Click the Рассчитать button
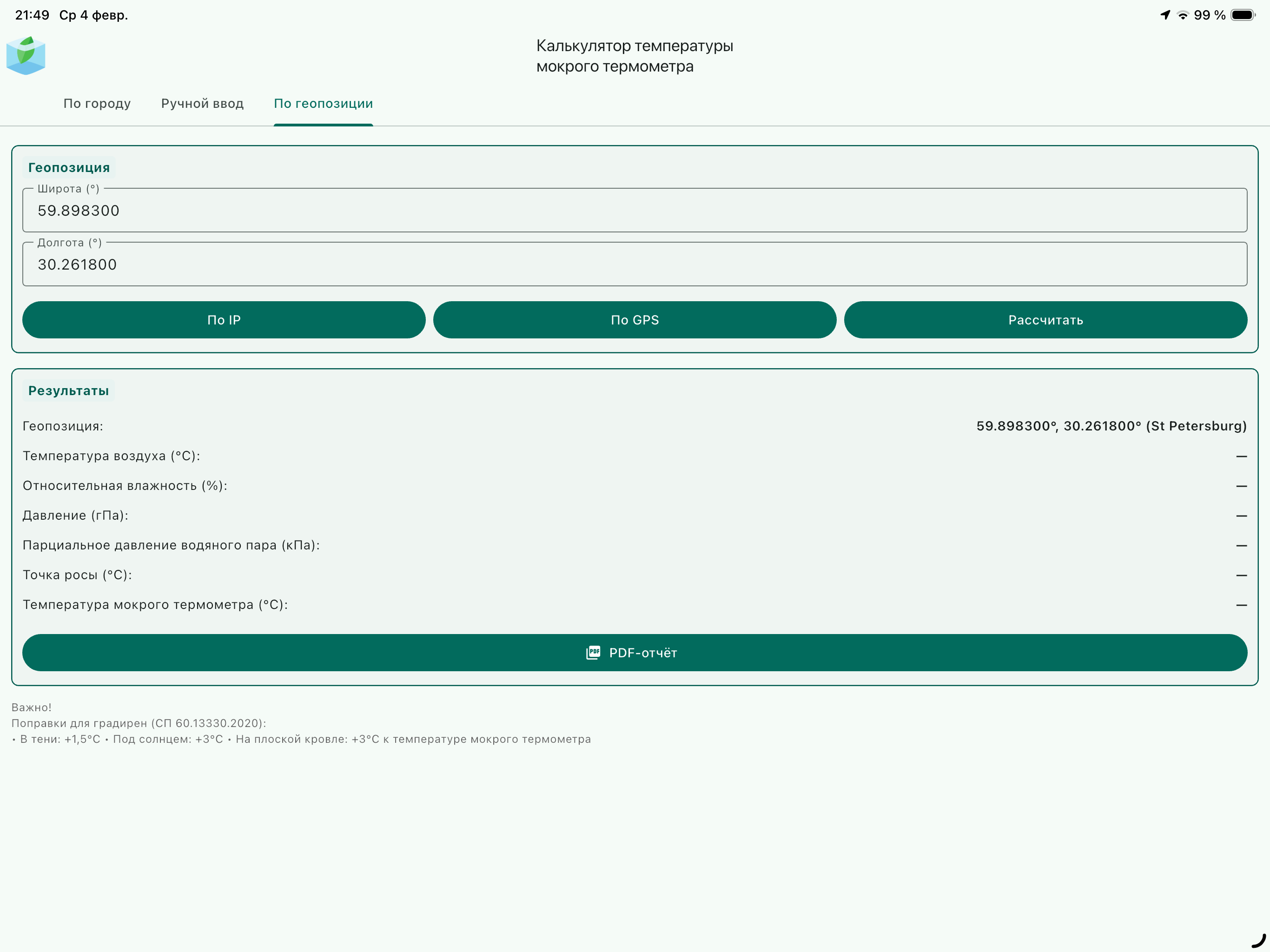Viewport: 1270px width, 952px height. point(1045,320)
